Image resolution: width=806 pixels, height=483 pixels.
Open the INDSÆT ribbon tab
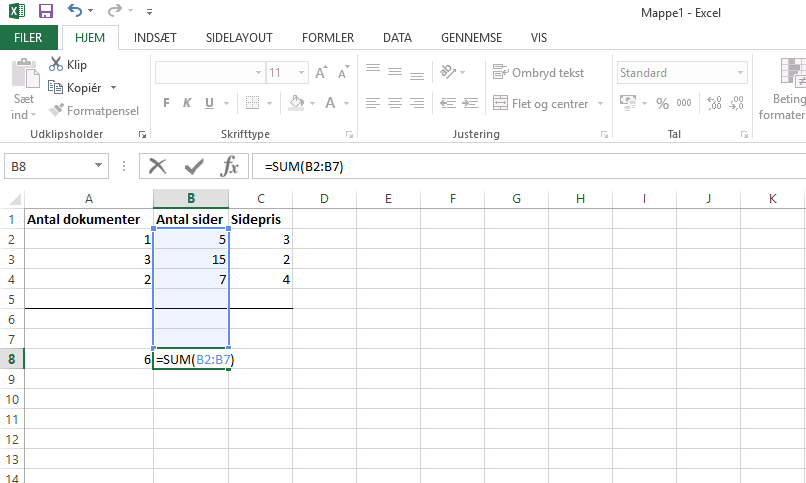pos(155,38)
